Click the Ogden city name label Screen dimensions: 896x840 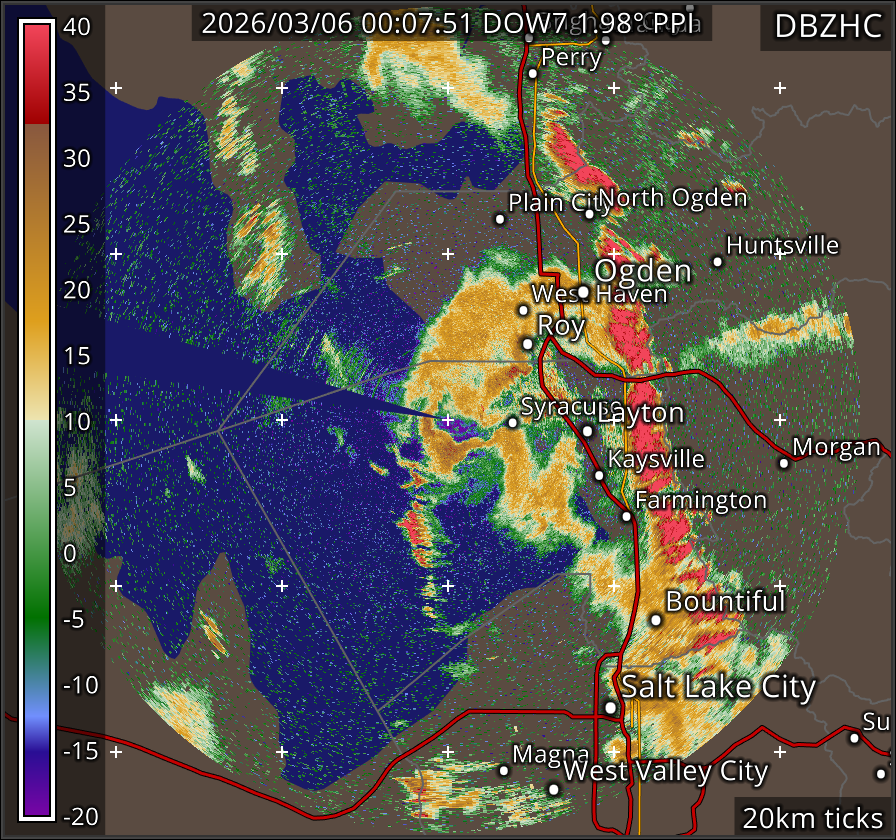(x=643, y=271)
